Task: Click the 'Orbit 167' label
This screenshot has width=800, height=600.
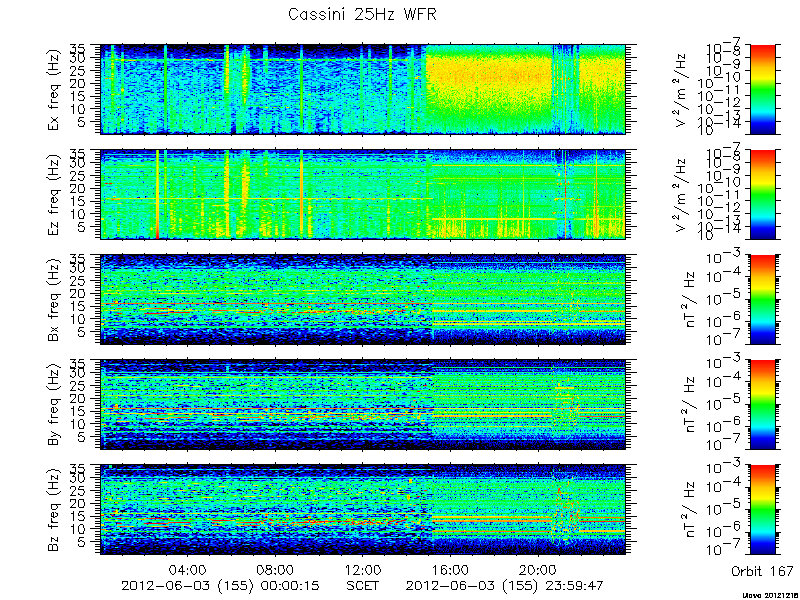Action: pyautogui.click(x=762, y=571)
